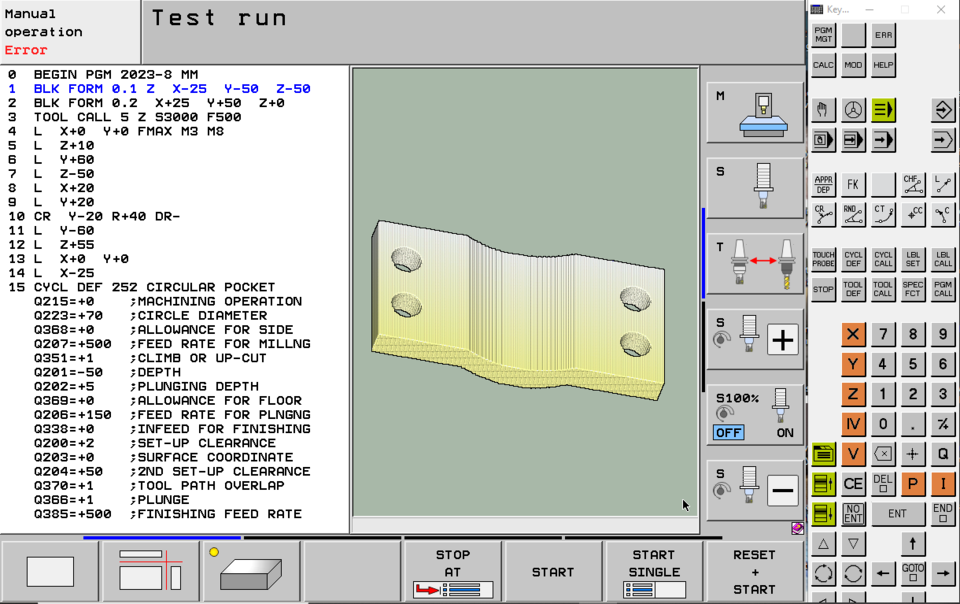Select the FK free contour programming key
Viewport: 960px width, 604px height.
(853, 184)
